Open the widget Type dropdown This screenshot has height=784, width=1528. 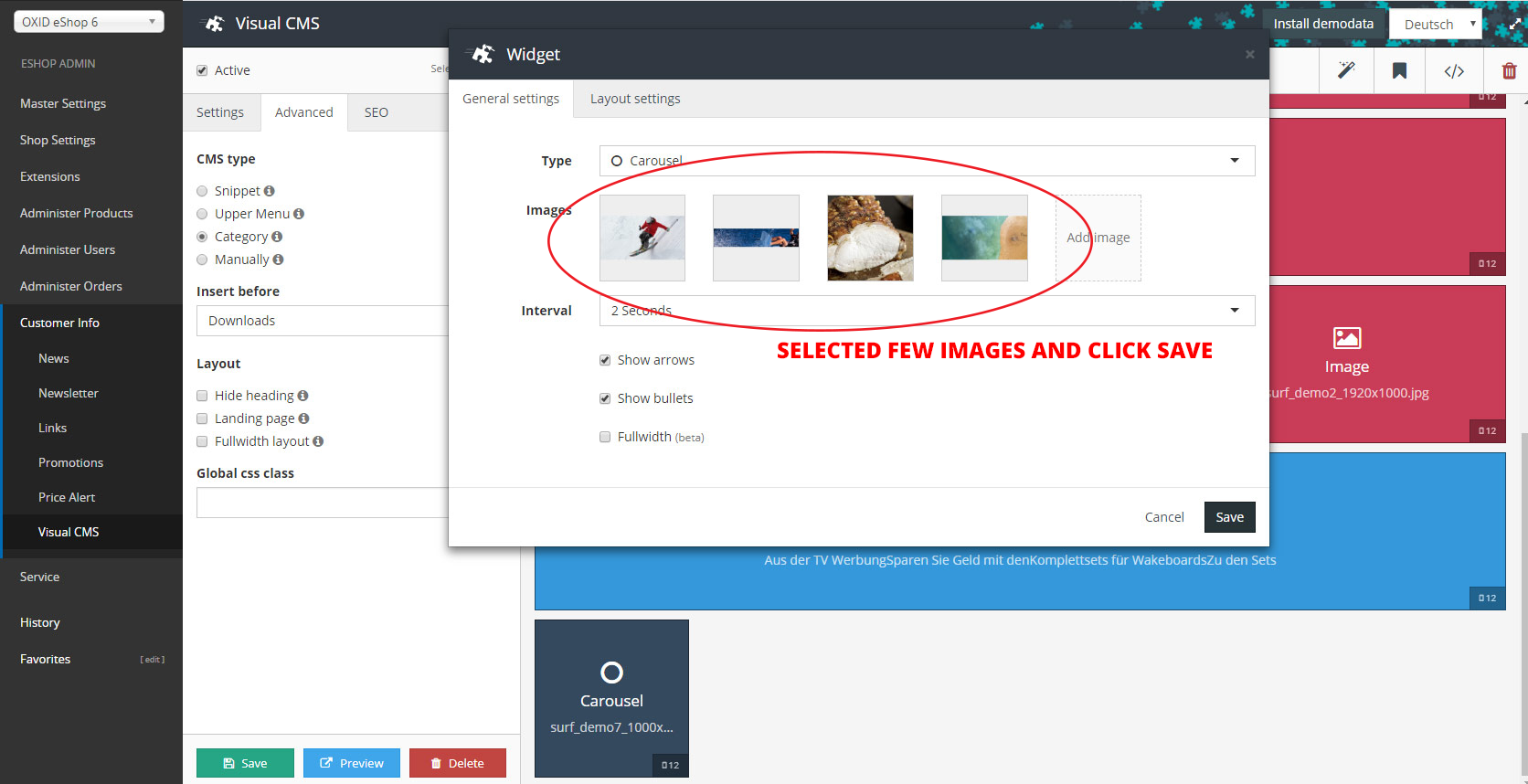(927, 161)
